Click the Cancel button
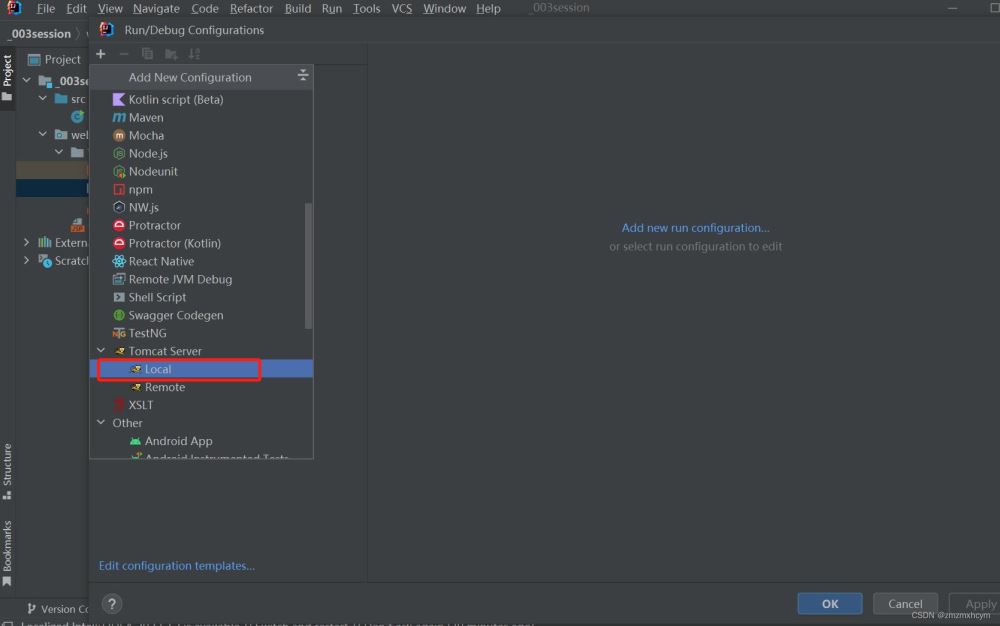 [x=905, y=604]
